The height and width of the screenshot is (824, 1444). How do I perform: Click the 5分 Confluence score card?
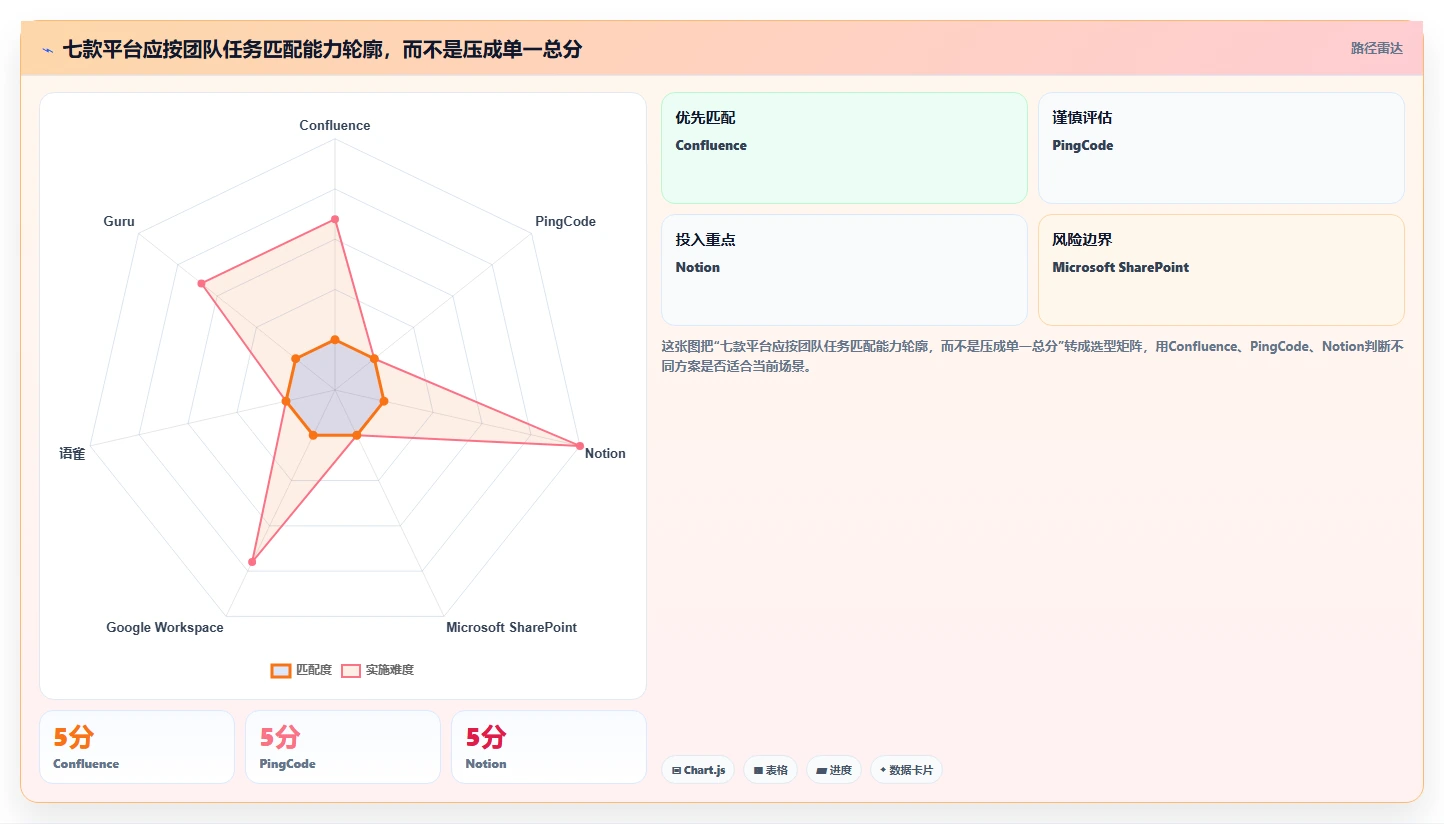137,747
